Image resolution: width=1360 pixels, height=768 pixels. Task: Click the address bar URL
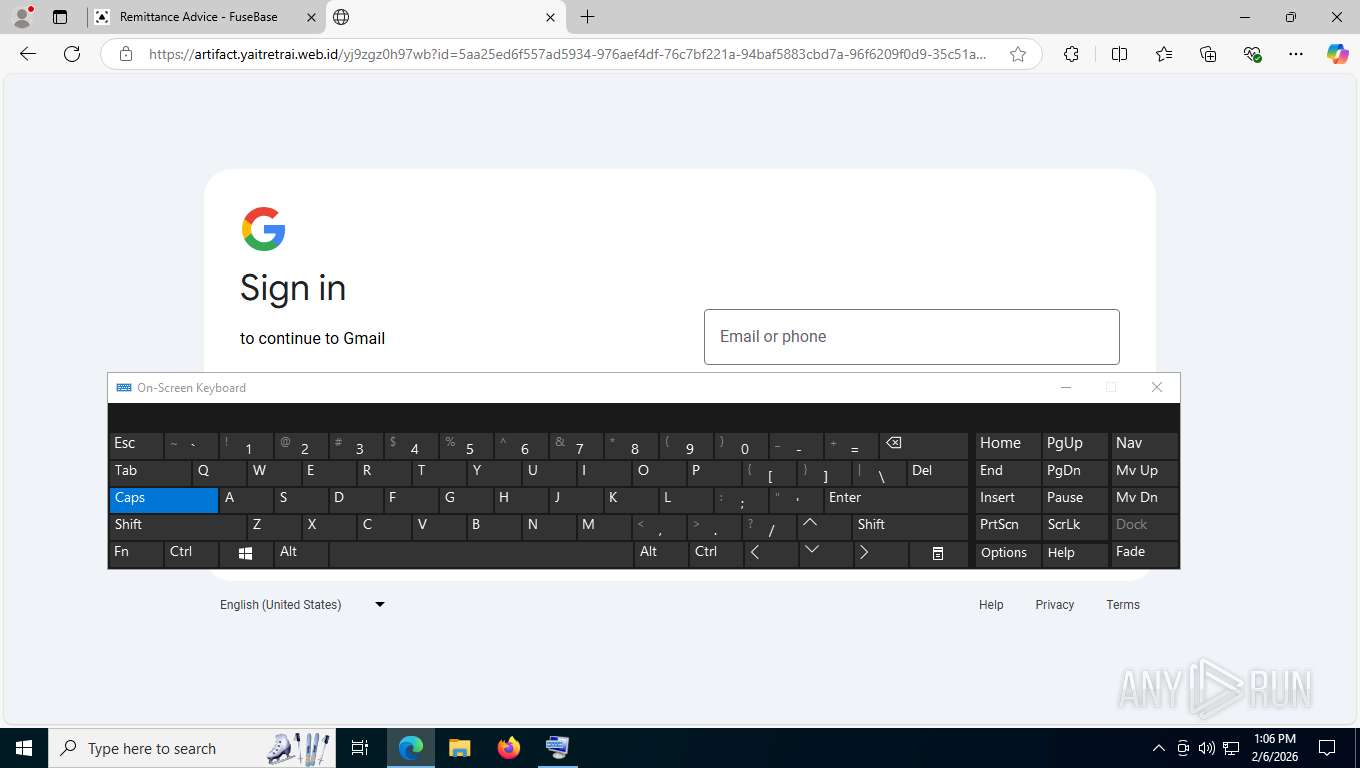coord(567,54)
